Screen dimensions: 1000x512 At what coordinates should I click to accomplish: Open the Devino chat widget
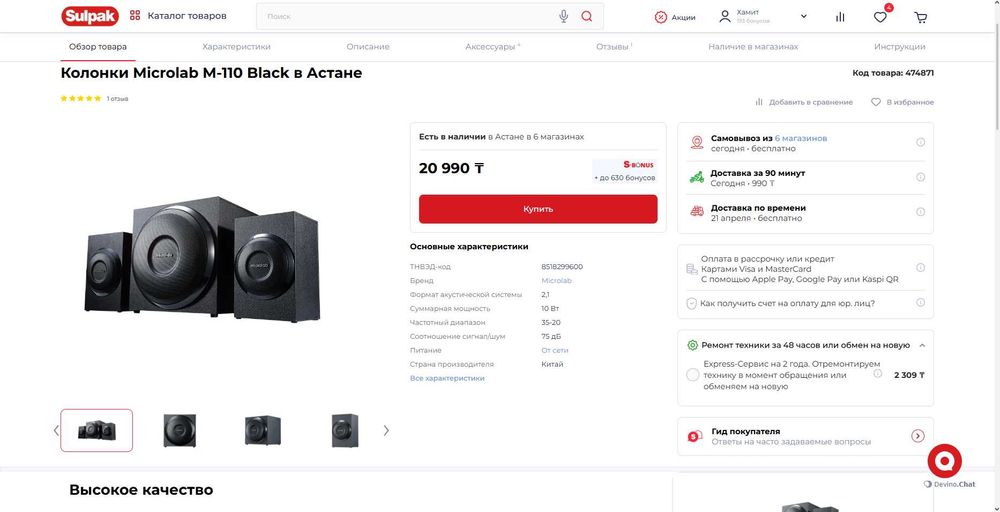click(945, 462)
